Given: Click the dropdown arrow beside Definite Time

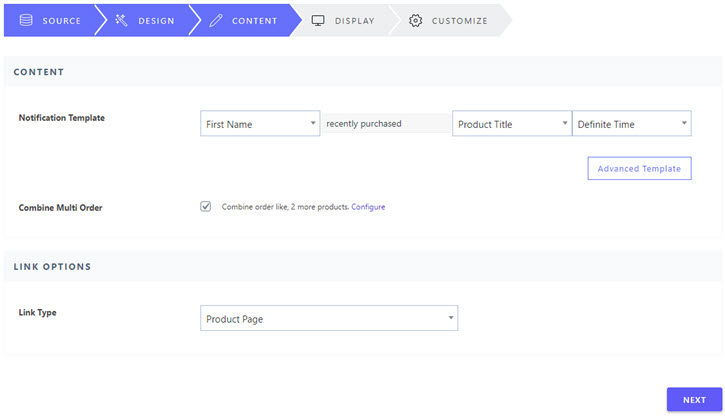Looking at the screenshot, I should click(684, 123).
